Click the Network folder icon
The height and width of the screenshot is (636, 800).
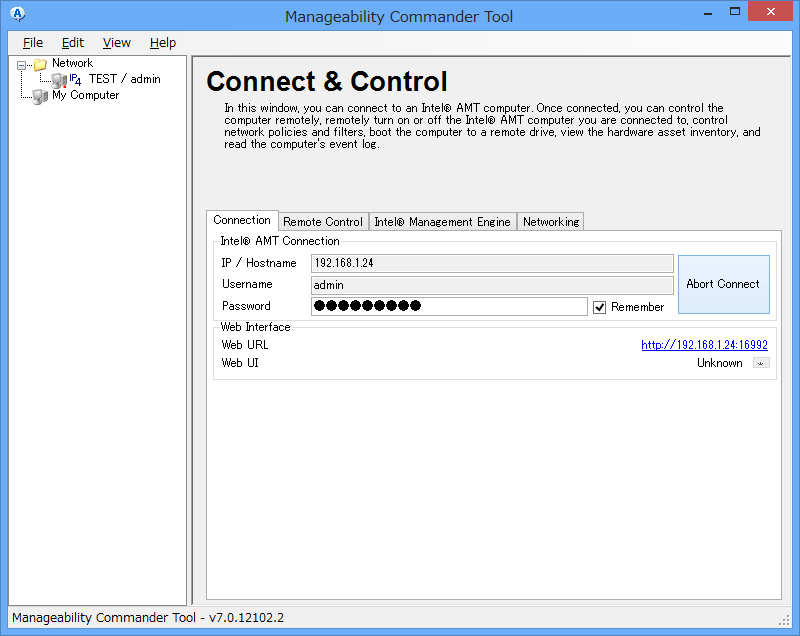click(40, 64)
